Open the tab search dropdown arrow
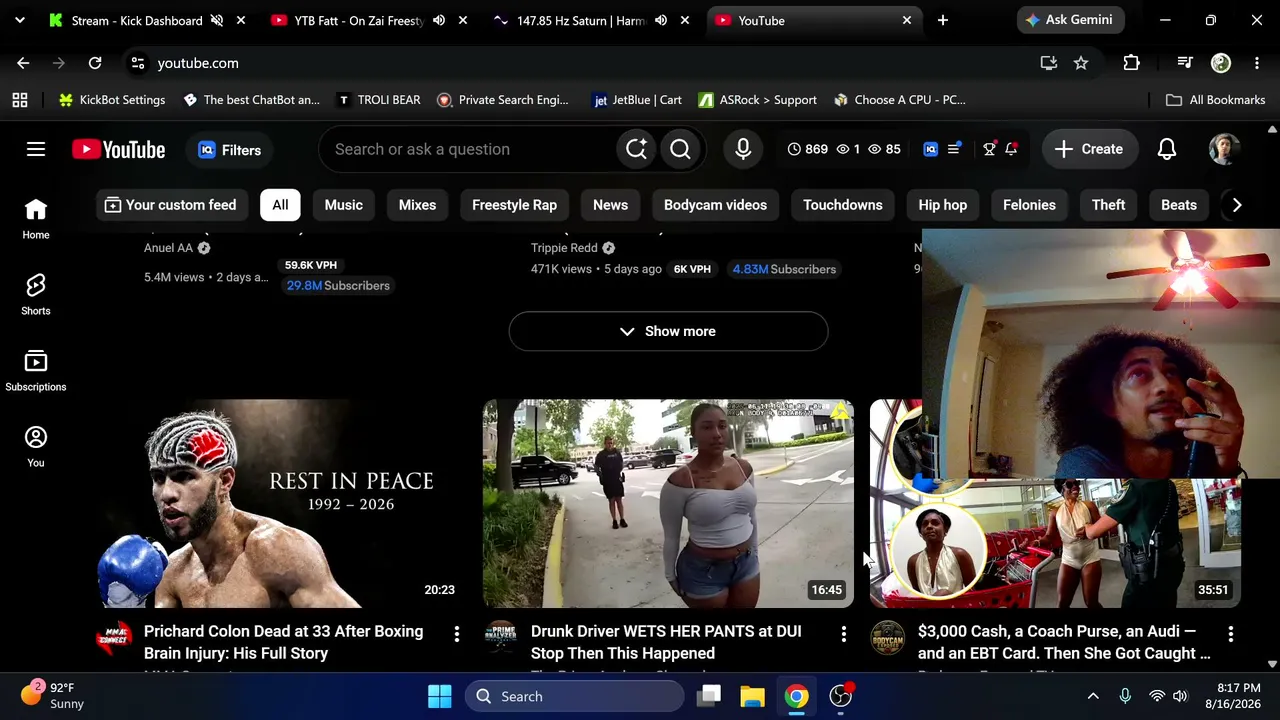The width and height of the screenshot is (1280, 720). coord(20,20)
